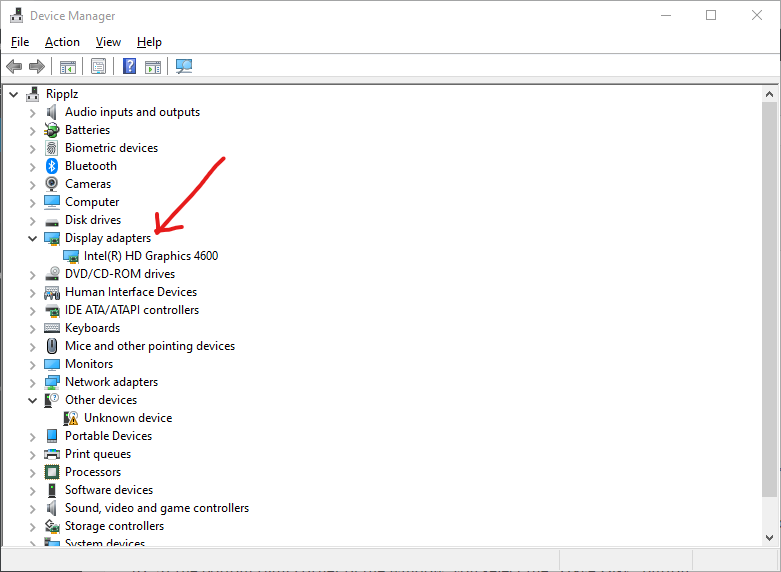Click the Action Pane toolbar icon
The height and width of the screenshot is (572, 781).
153,66
